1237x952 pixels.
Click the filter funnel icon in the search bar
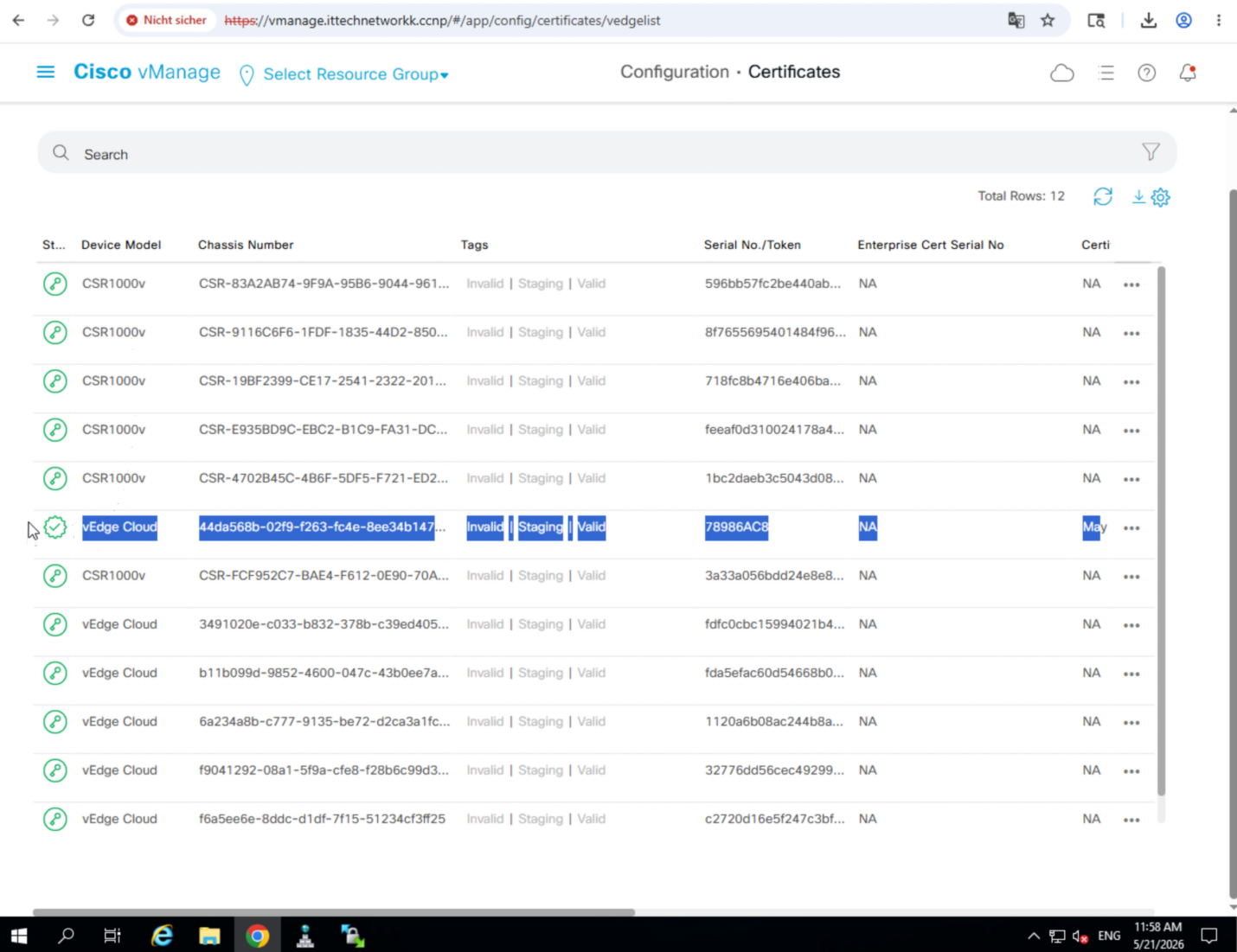(1150, 152)
